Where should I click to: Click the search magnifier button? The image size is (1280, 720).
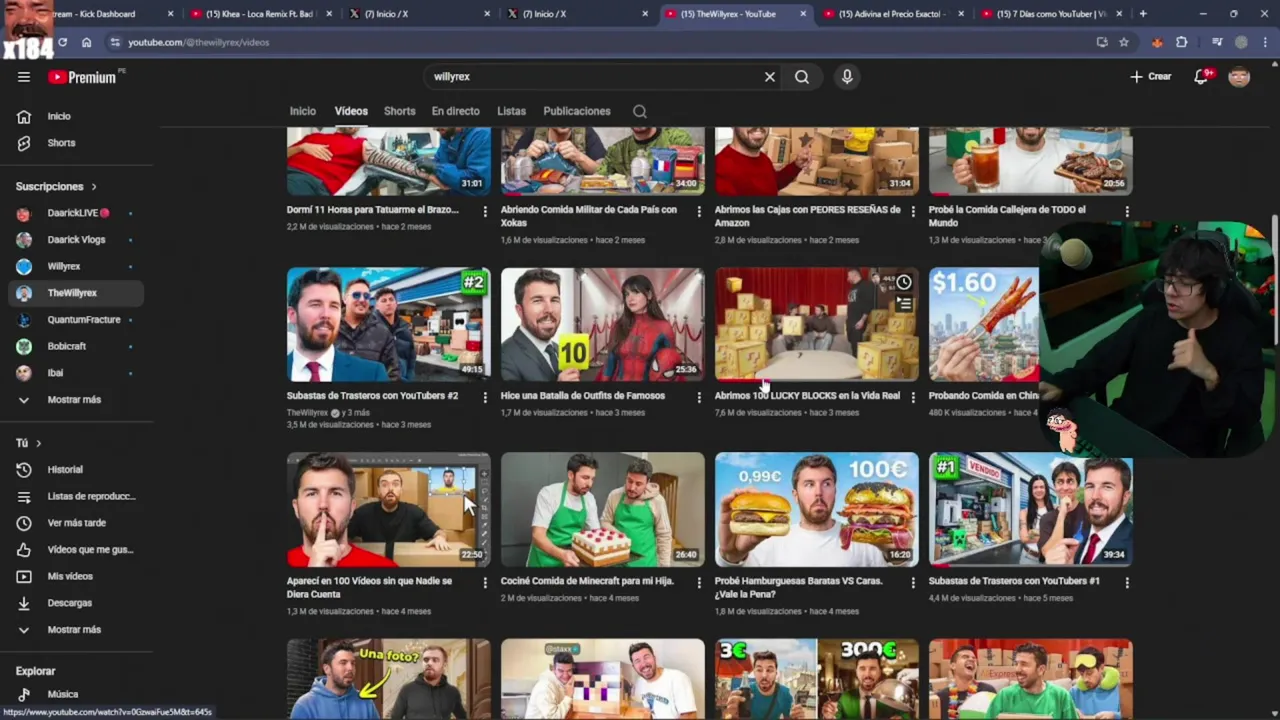(x=802, y=77)
